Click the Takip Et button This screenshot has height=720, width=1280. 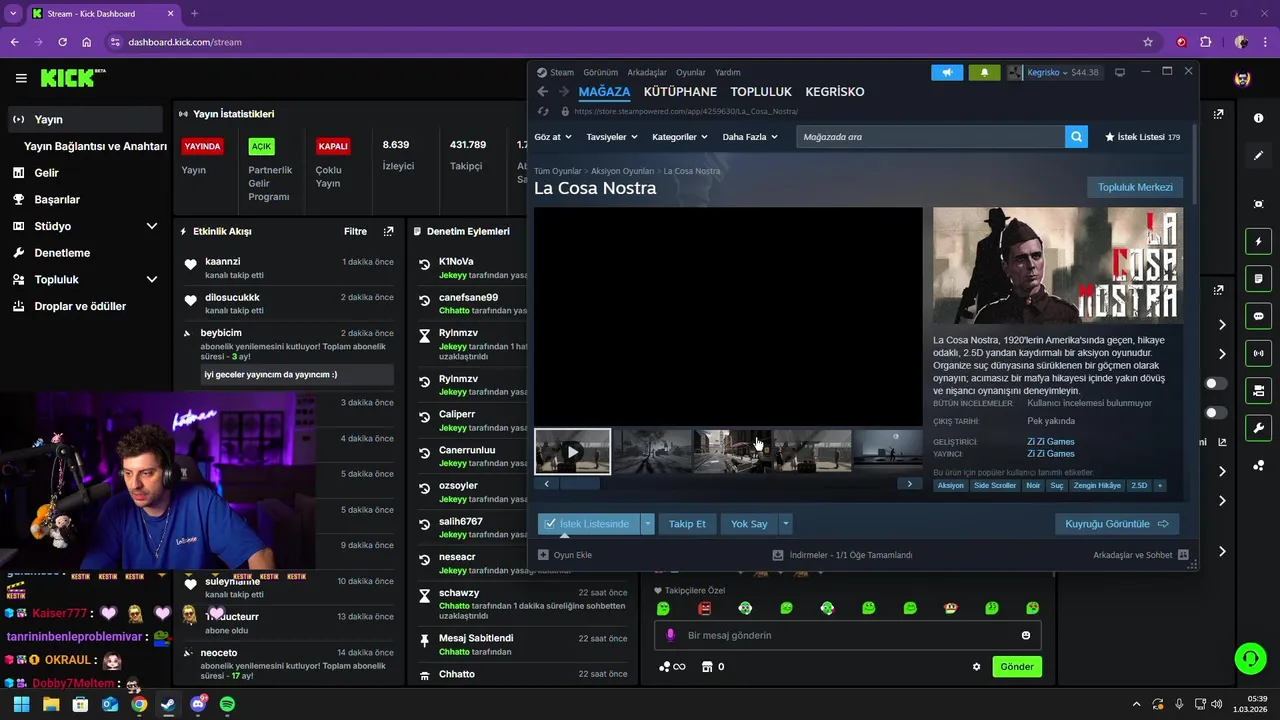pos(687,524)
